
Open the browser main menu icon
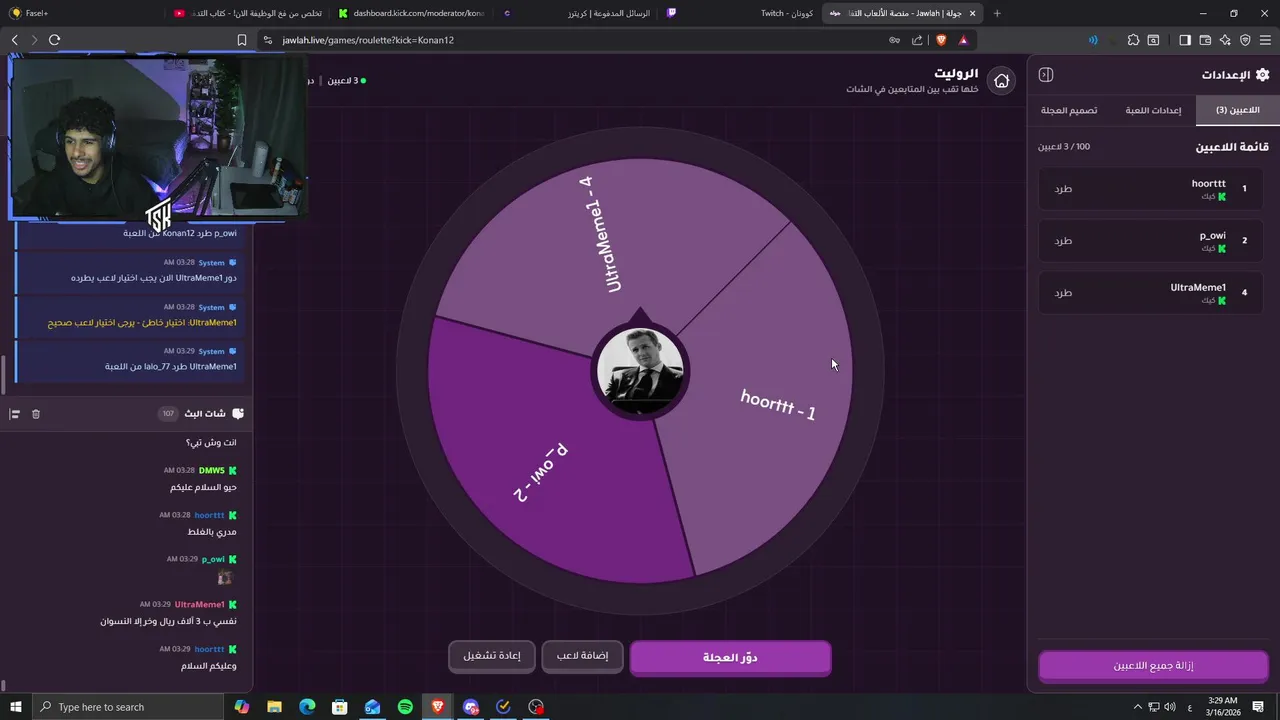click(x=1265, y=40)
